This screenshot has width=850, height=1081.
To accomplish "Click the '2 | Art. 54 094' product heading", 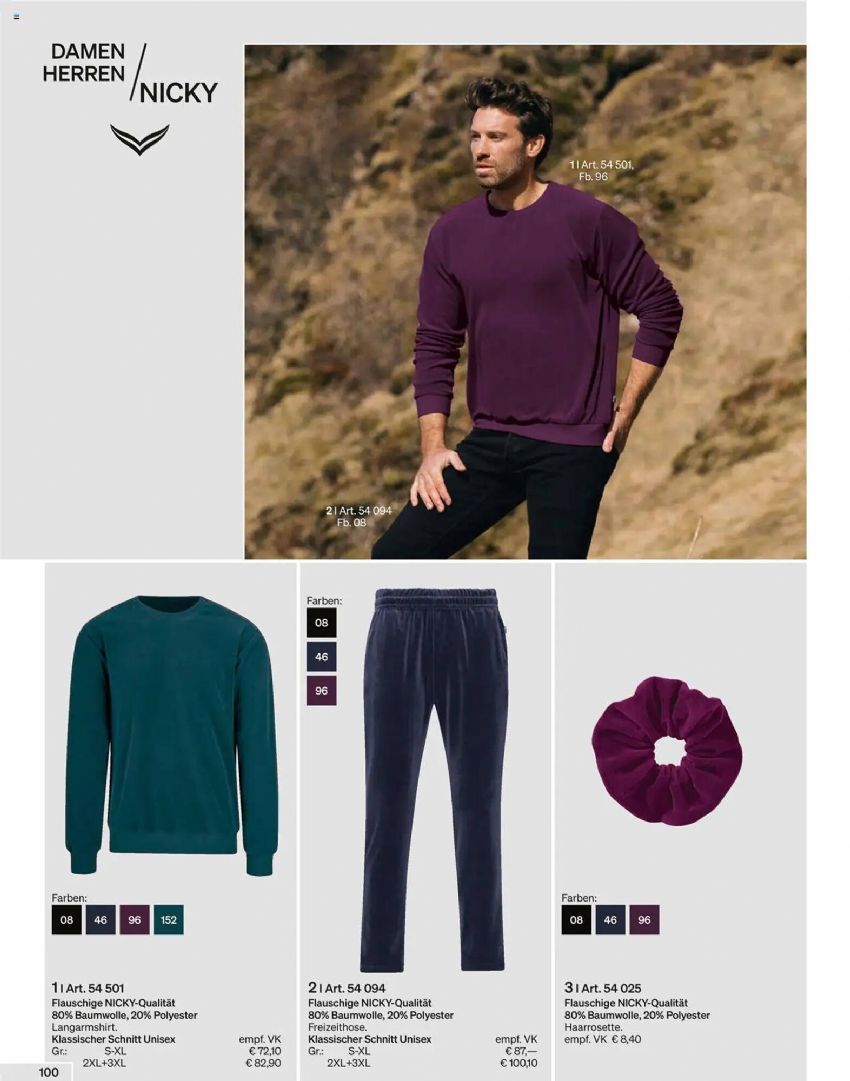I will pyautogui.click(x=347, y=988).
